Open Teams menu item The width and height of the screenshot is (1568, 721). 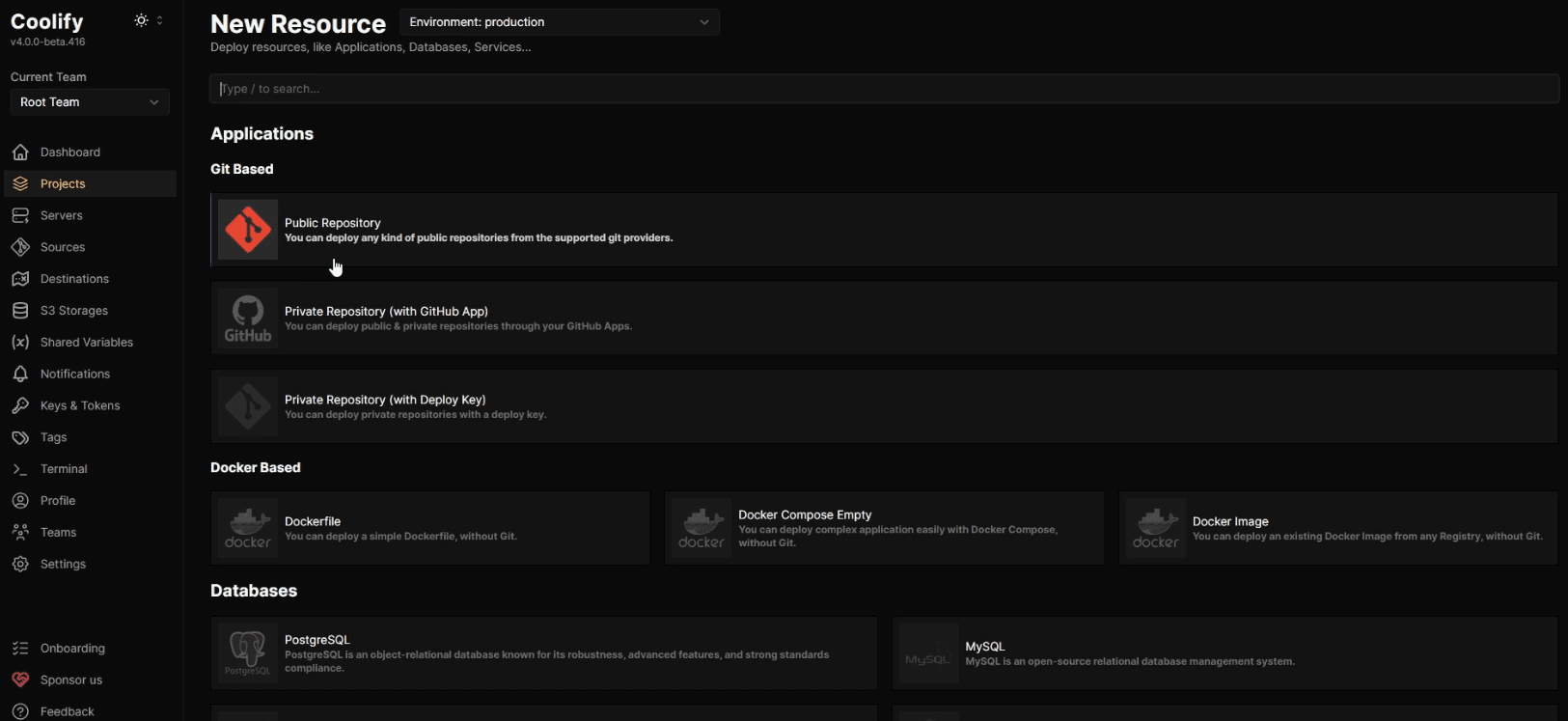(90, 533)
